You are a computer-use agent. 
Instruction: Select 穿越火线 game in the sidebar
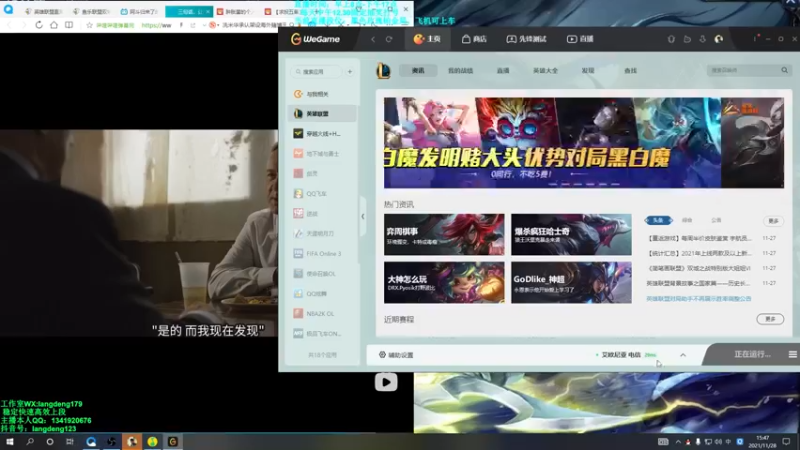[322, 134]
